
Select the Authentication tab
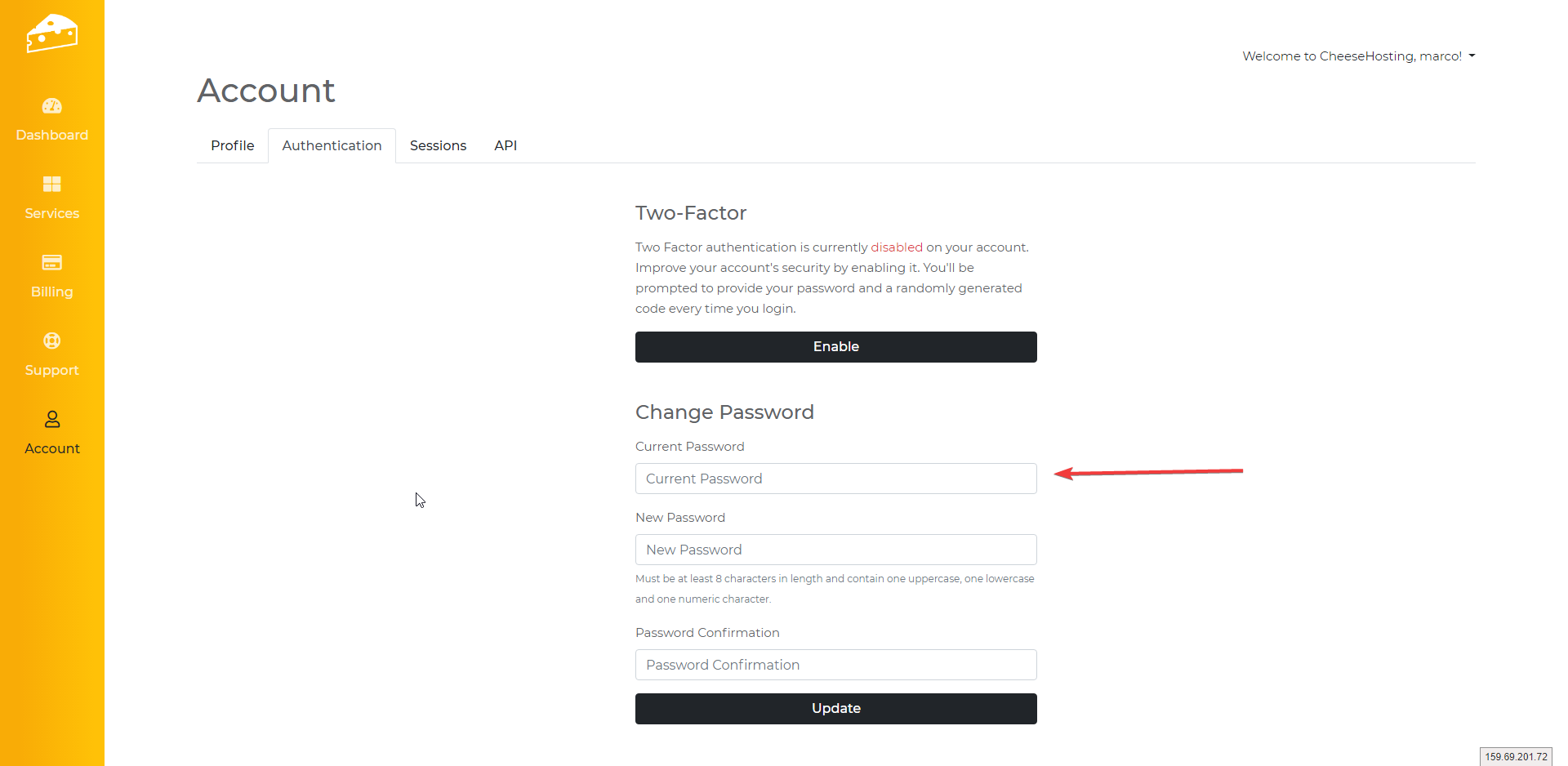click(x=332, y=145)
